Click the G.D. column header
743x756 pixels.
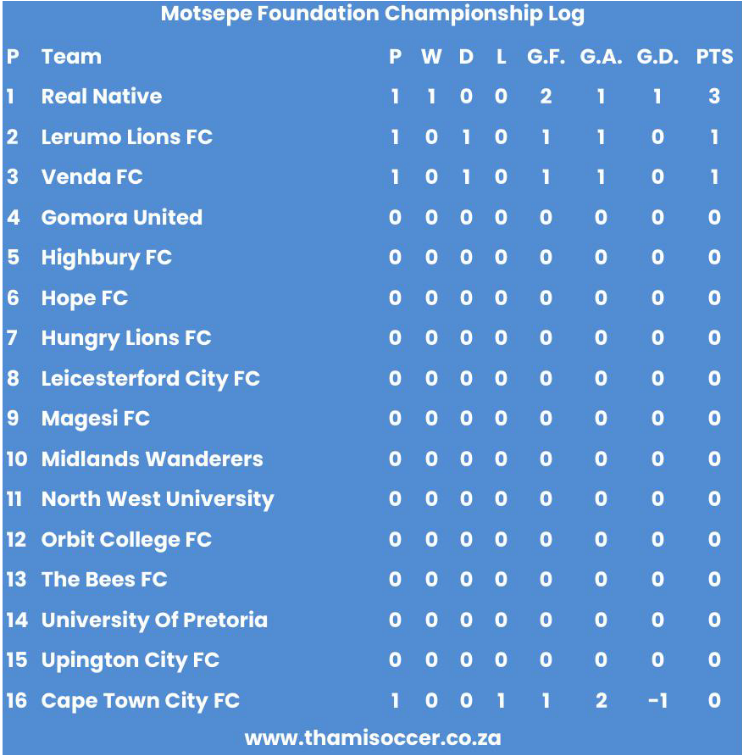click(658, 57)
